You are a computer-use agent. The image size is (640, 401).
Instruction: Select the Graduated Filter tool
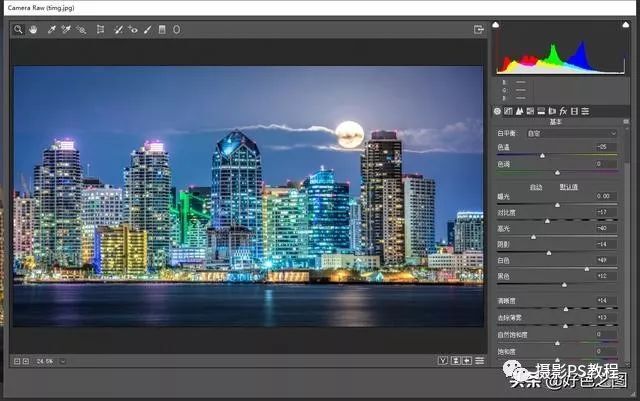(x=162, y=30)
